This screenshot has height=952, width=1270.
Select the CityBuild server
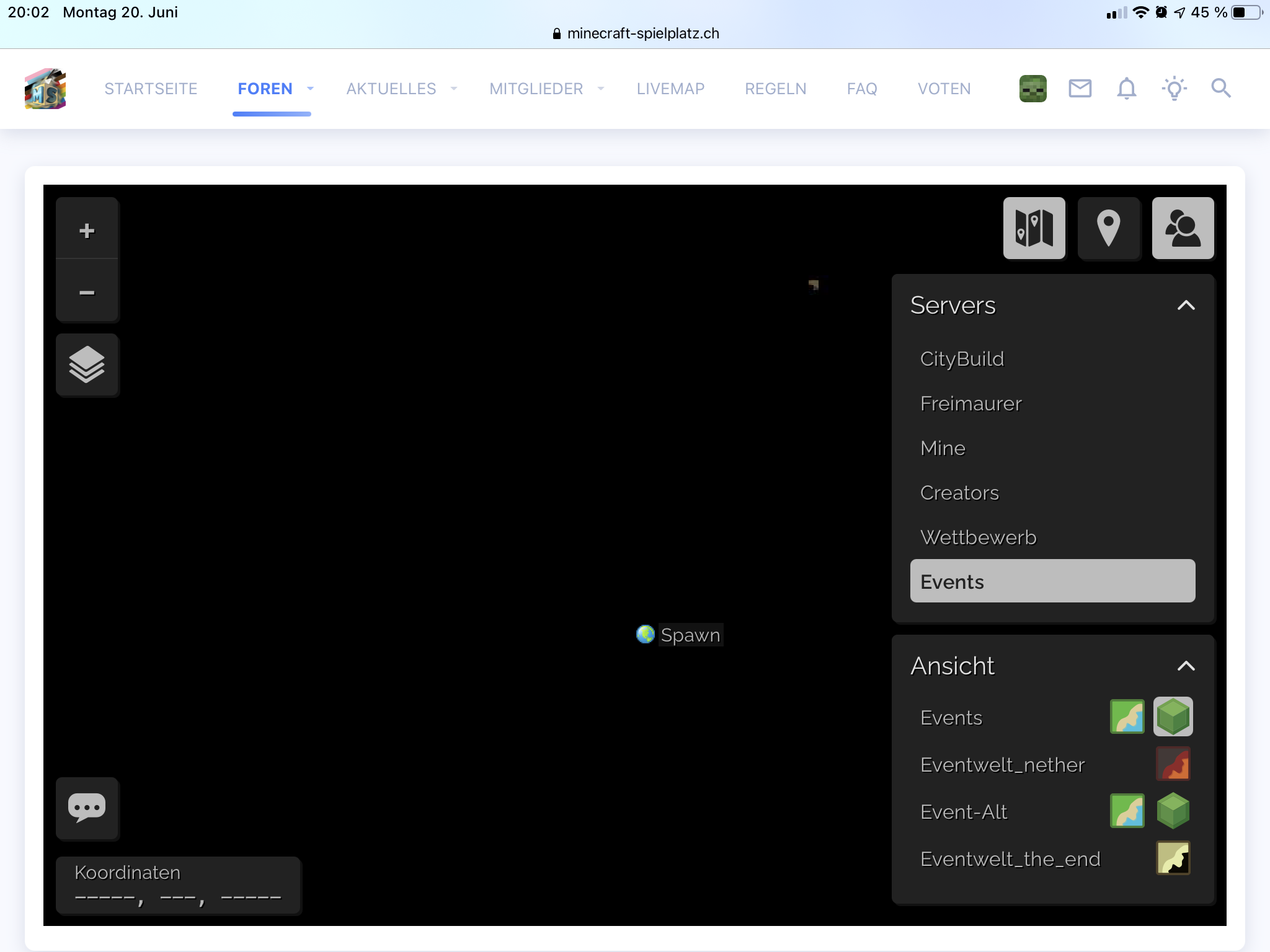962,359
